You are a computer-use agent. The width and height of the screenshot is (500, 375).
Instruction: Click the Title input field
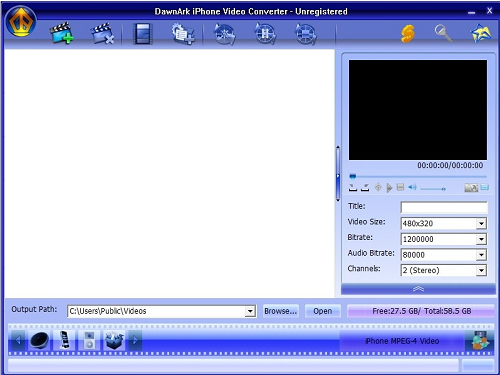[444, 207]
